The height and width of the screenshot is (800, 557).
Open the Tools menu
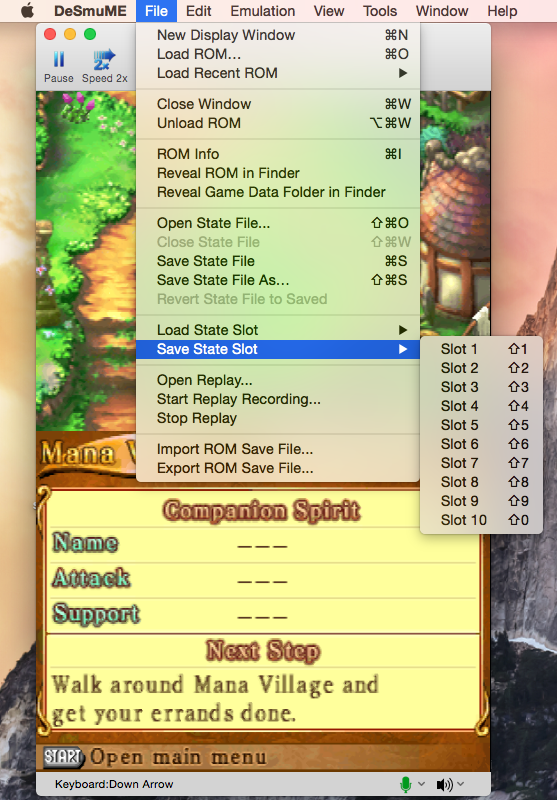click(380, 11)
